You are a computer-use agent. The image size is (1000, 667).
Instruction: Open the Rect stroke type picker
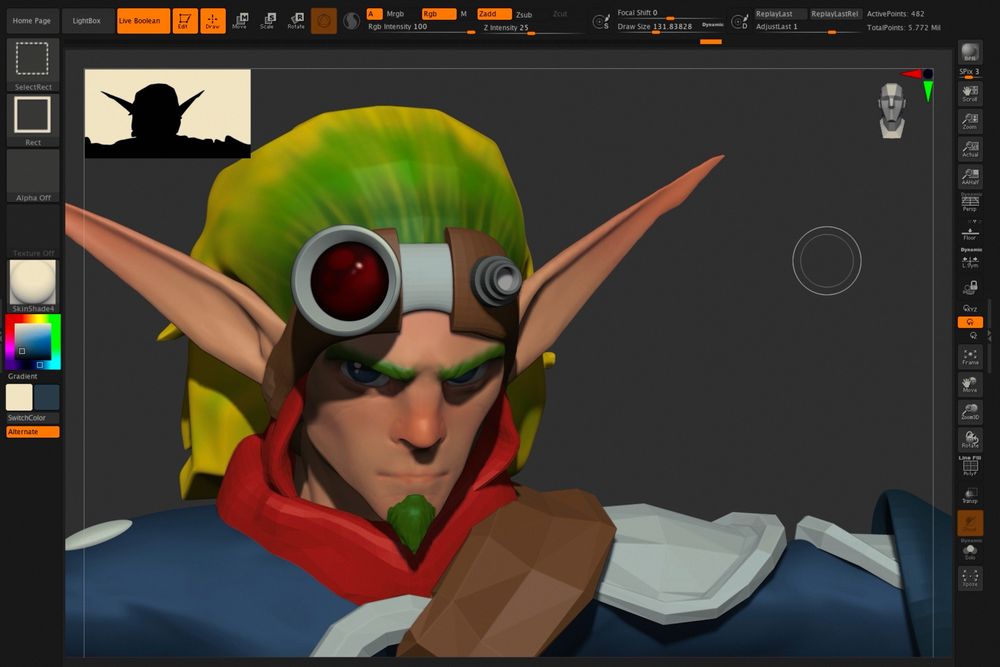pos(33,121)
